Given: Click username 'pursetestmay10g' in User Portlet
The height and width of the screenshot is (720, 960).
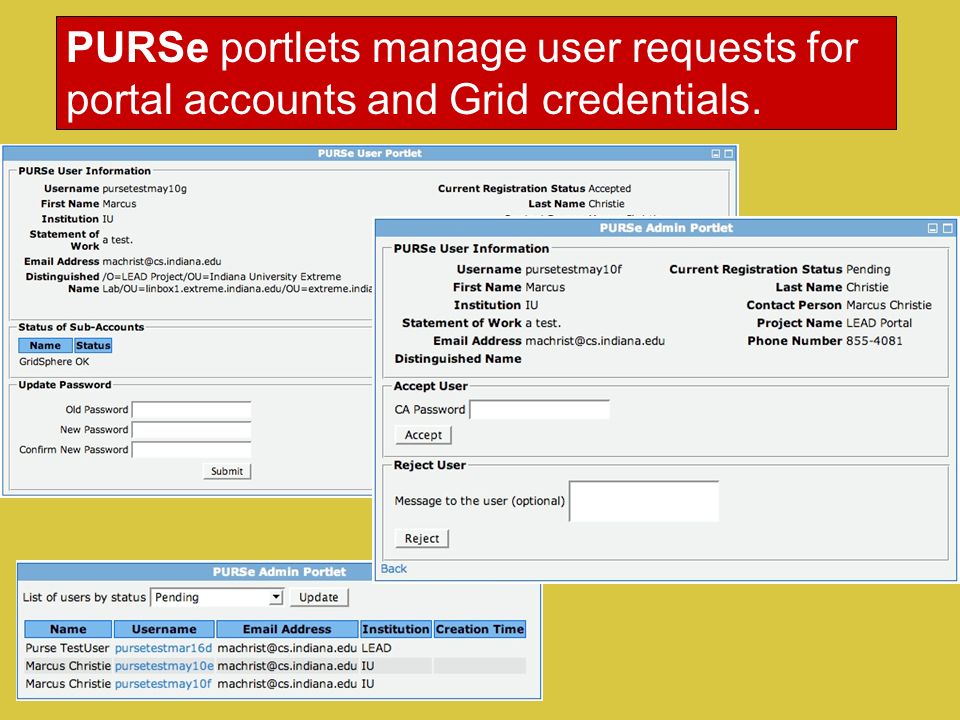Looking at the screenshot, I should click(144, 189).
